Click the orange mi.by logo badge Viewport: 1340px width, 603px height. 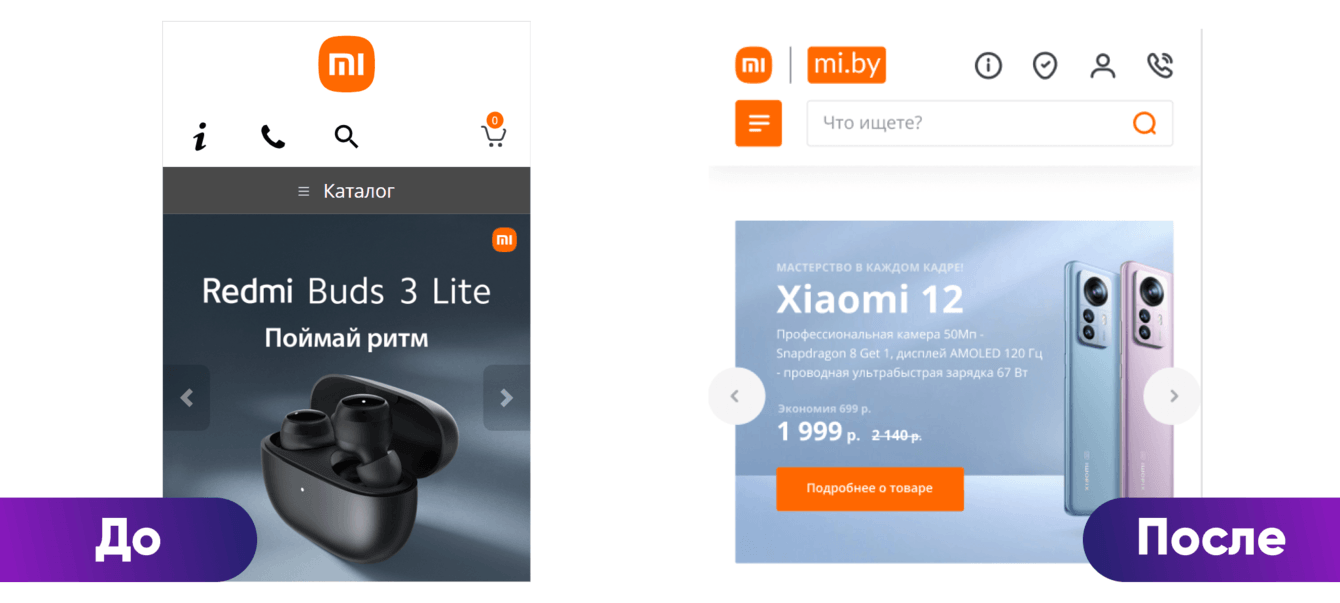846,65
